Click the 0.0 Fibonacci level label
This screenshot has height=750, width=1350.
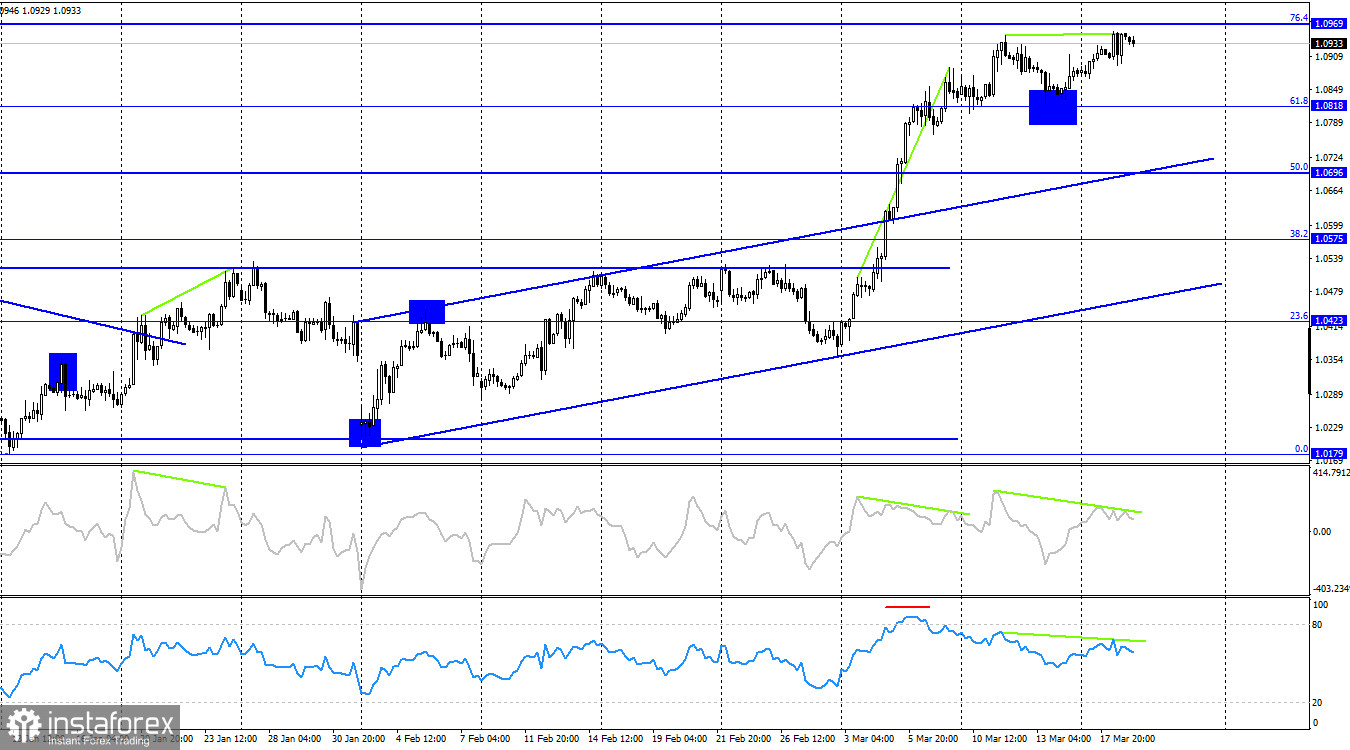1301,448
